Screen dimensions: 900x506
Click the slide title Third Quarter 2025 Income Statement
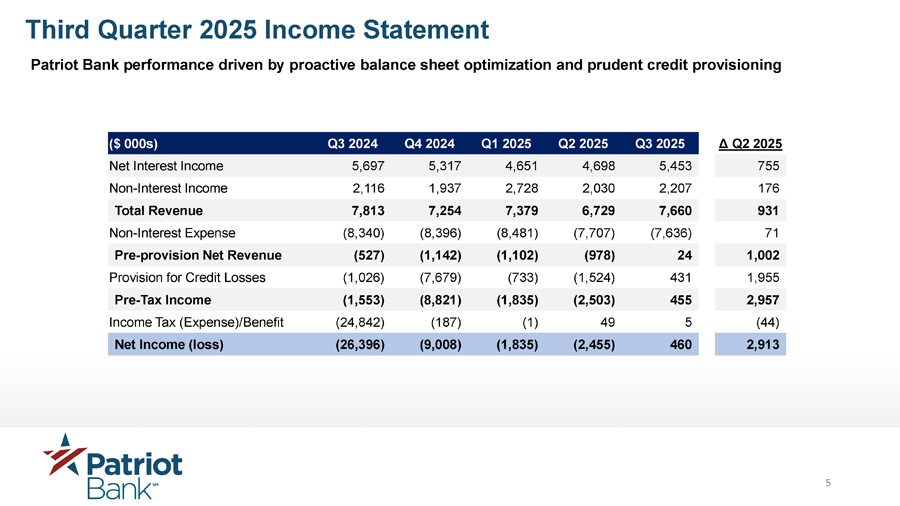coord(257,29)
